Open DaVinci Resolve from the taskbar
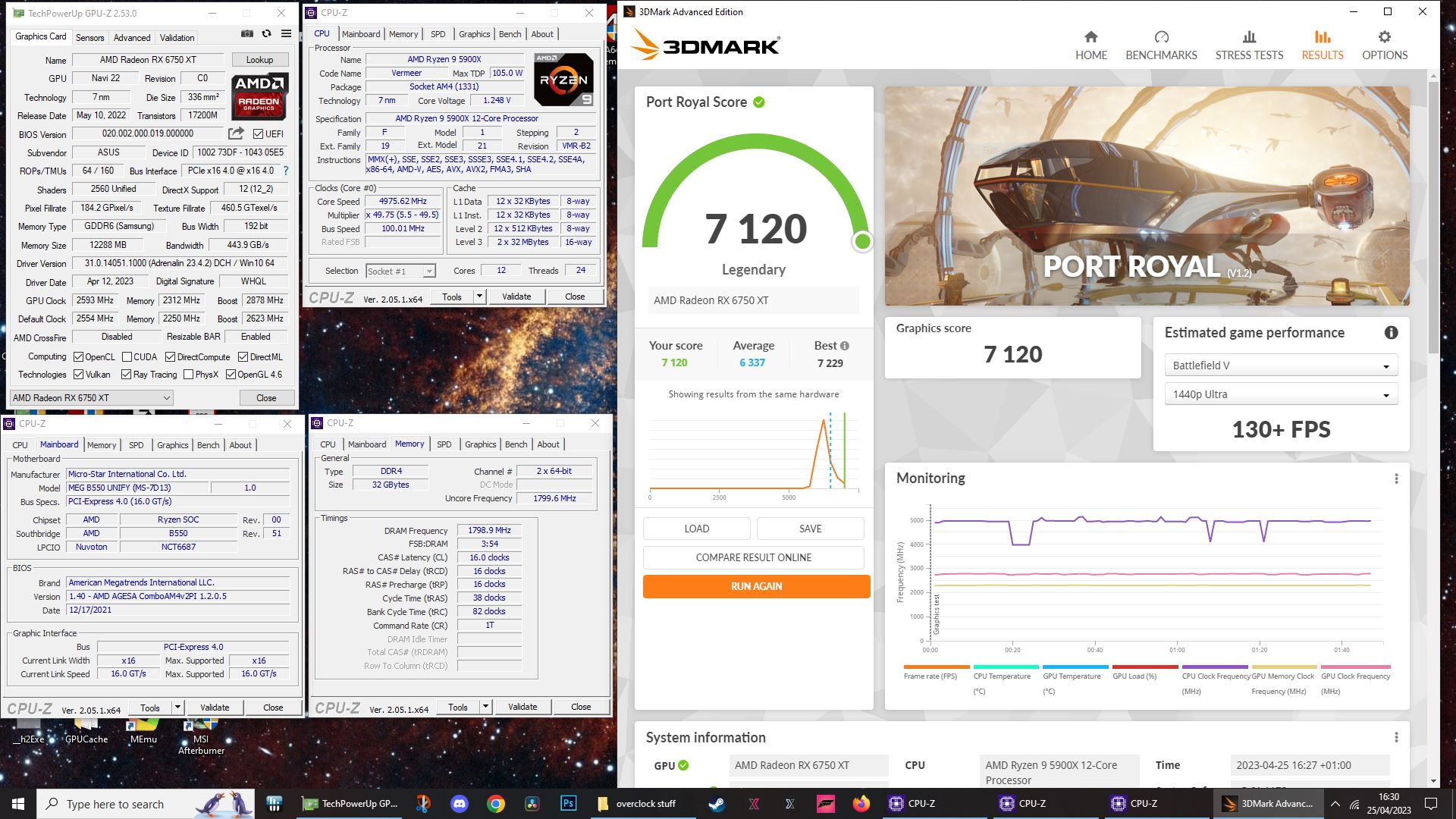 coord(532,804)
